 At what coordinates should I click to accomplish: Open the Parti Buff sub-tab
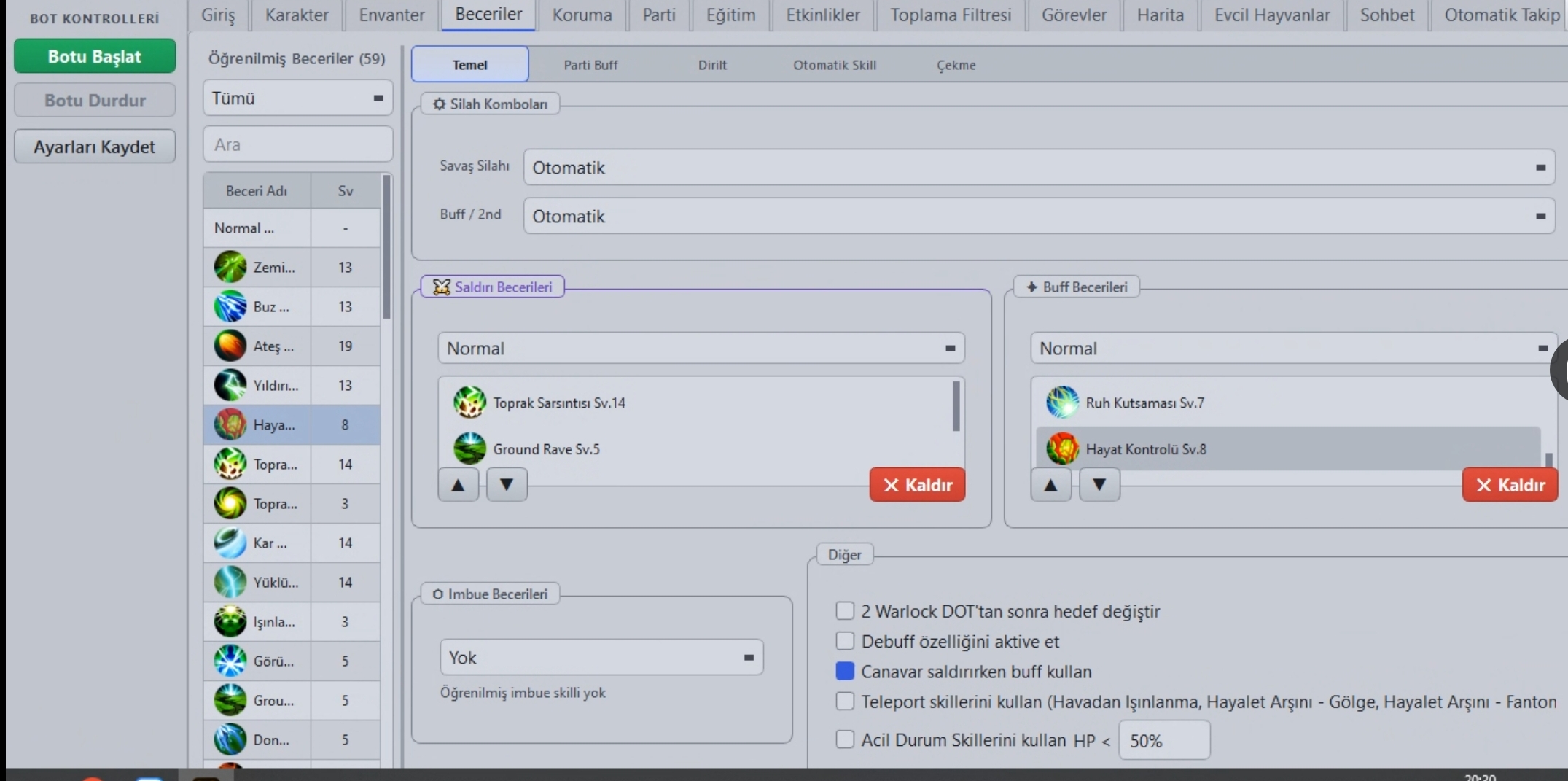tap(590, 65)
